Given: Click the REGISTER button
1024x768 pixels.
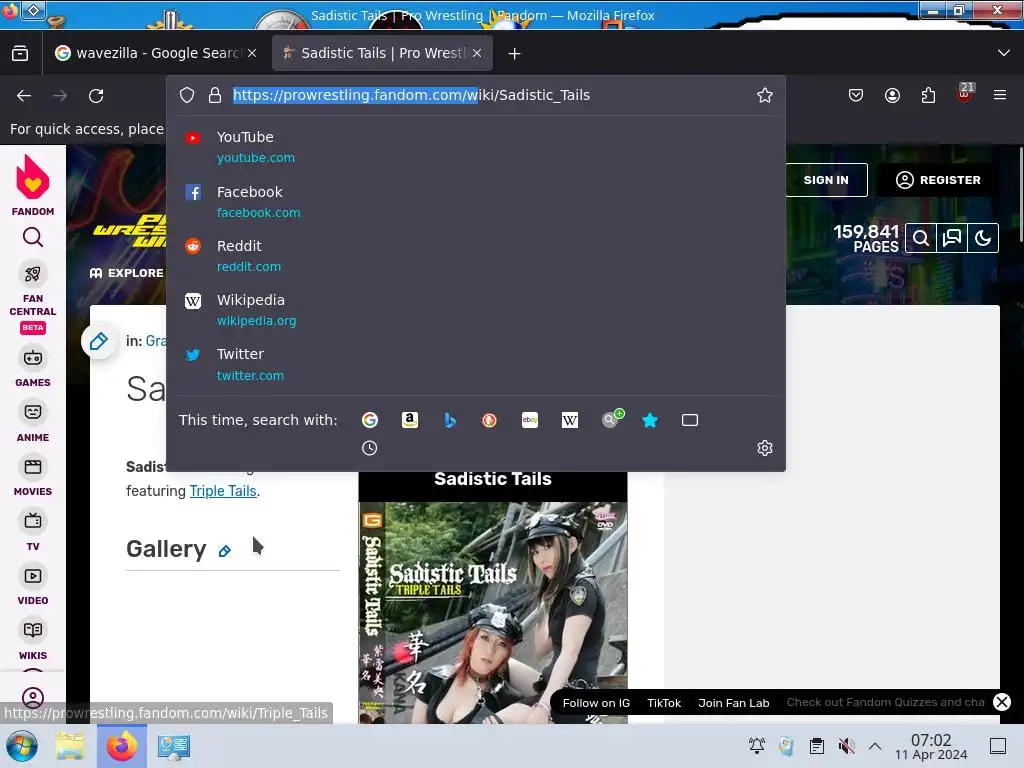Looking at the screenshot, I should [x=938, y=180].
